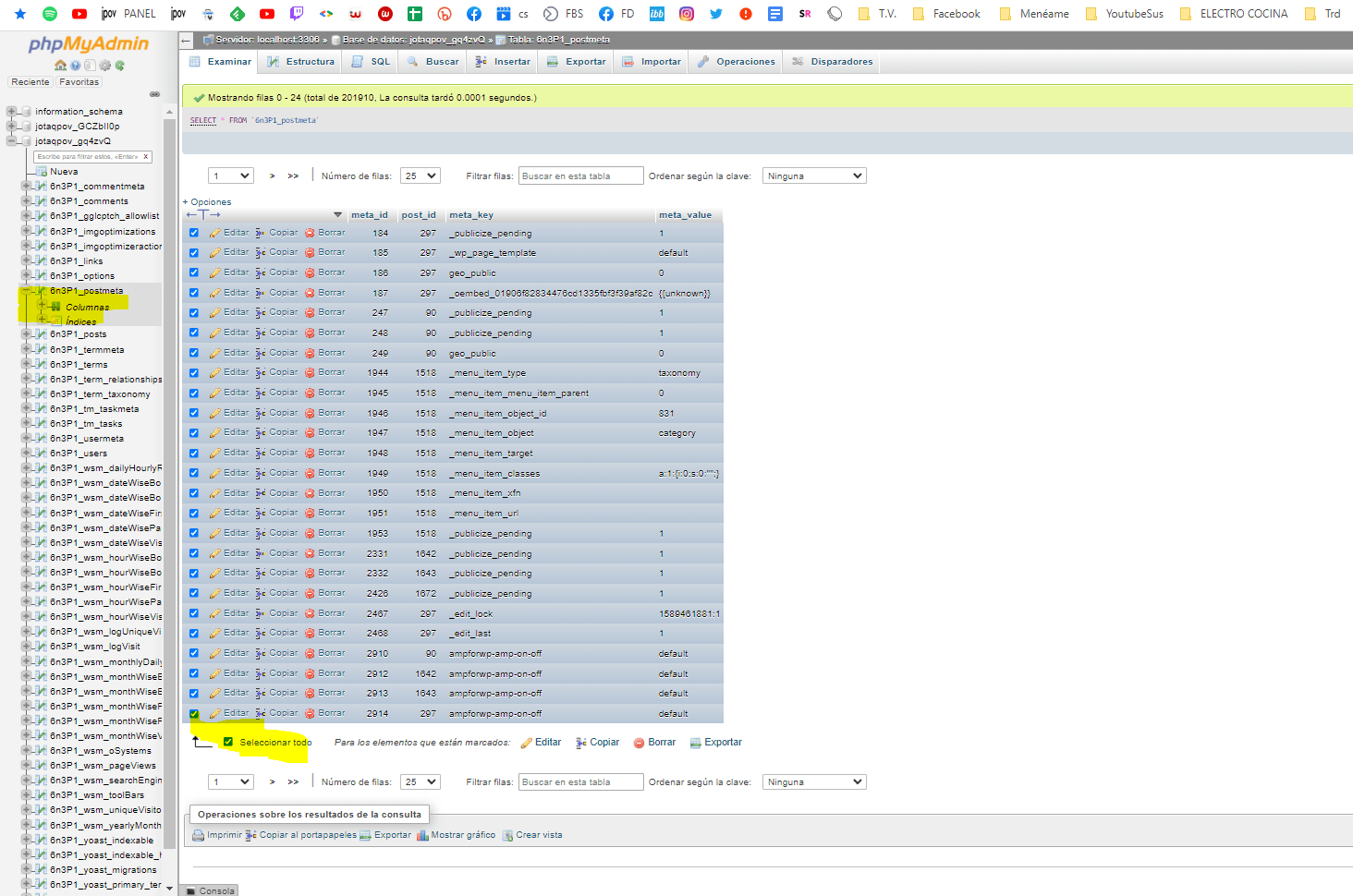This screenshot has width=1353, height=896.
Task: Open navigation panel settings gear icon
Action: [x=104, y=66]
